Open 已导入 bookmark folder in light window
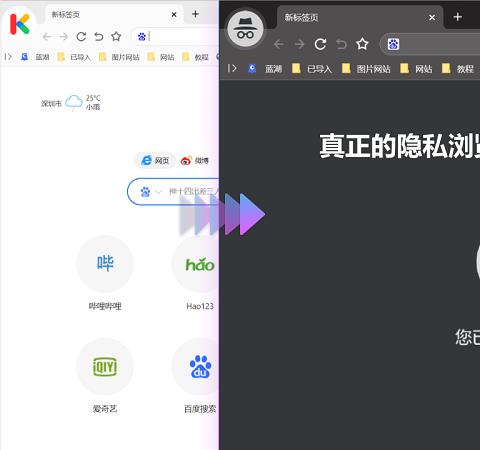 point(74,57)
